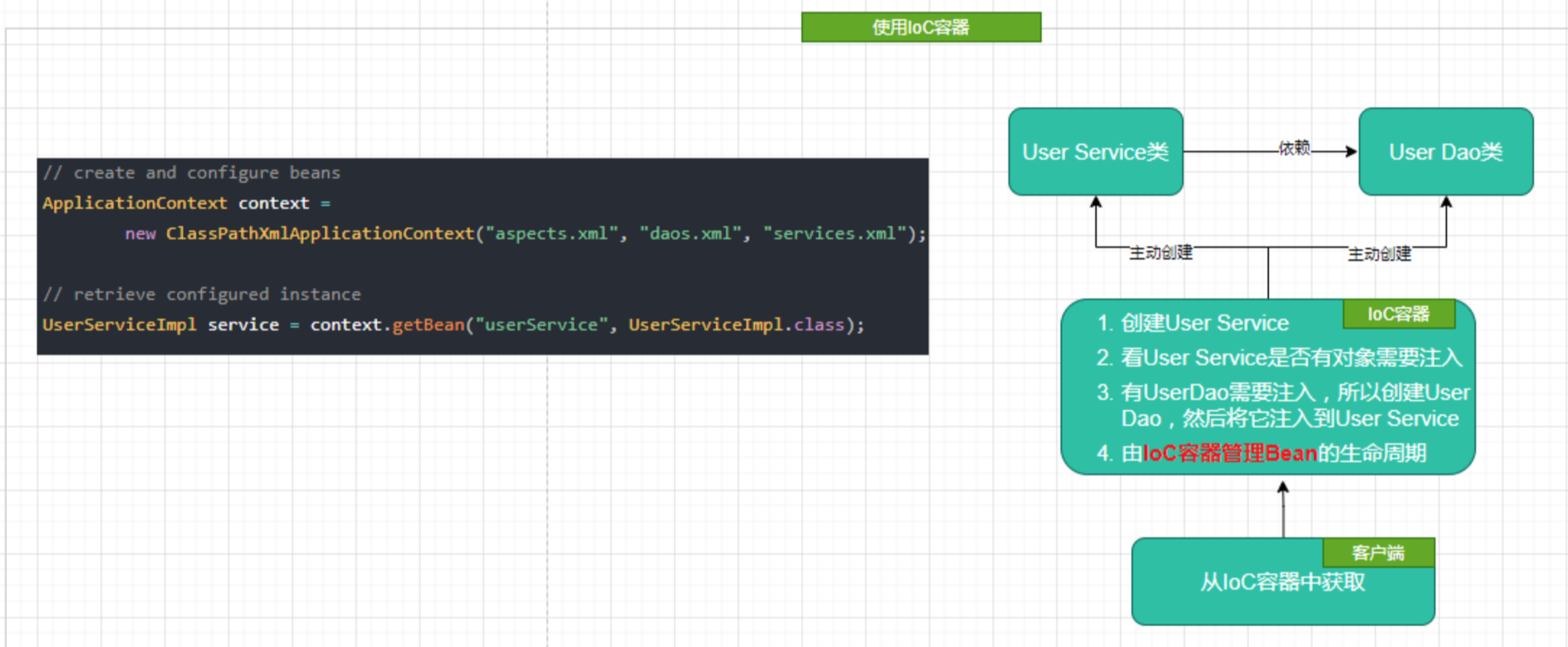Click the "daos.xml" string

[691, 234]
